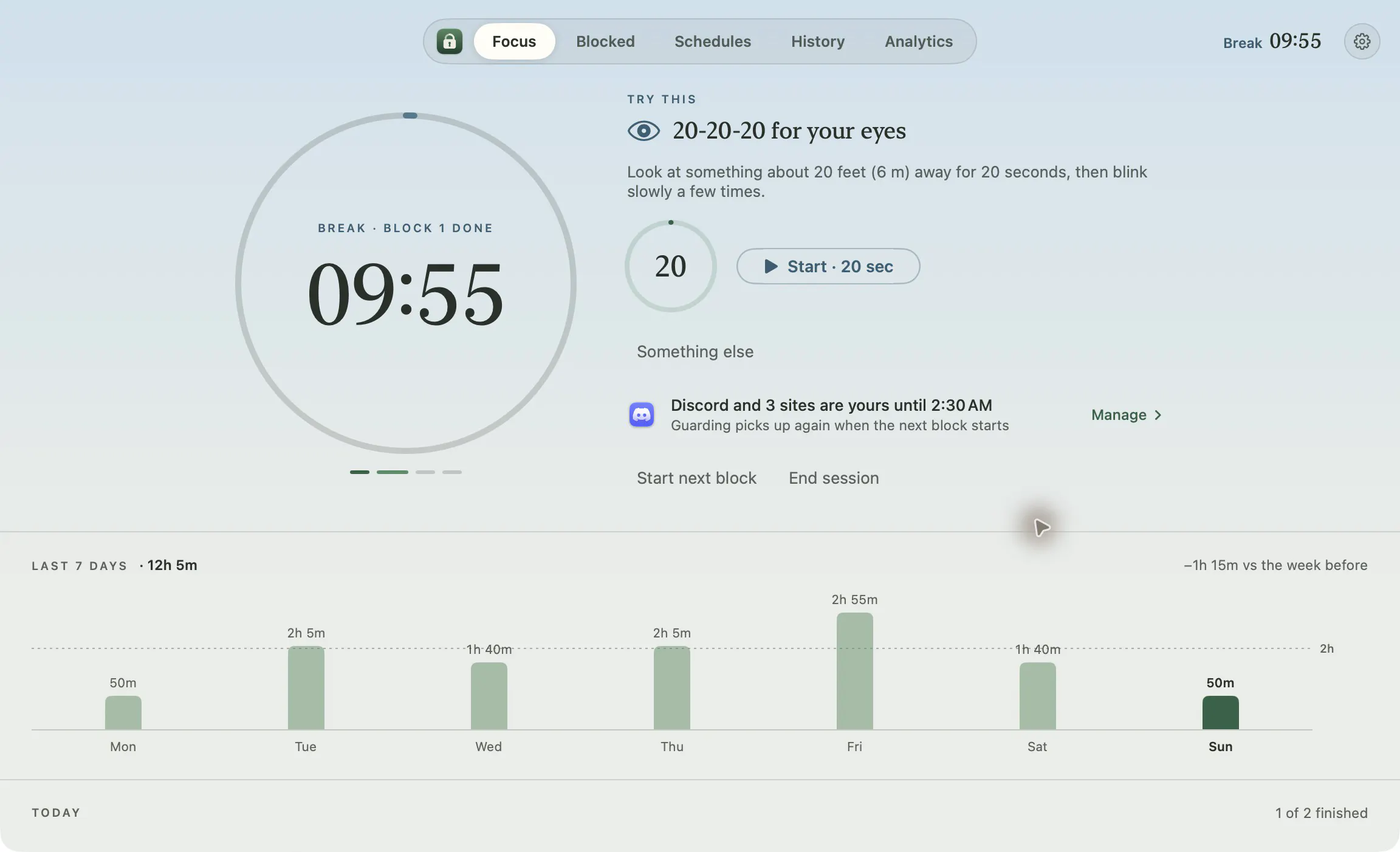
Task: Select the Sunday 50m dark bar
Action: tap(1221, 713)
